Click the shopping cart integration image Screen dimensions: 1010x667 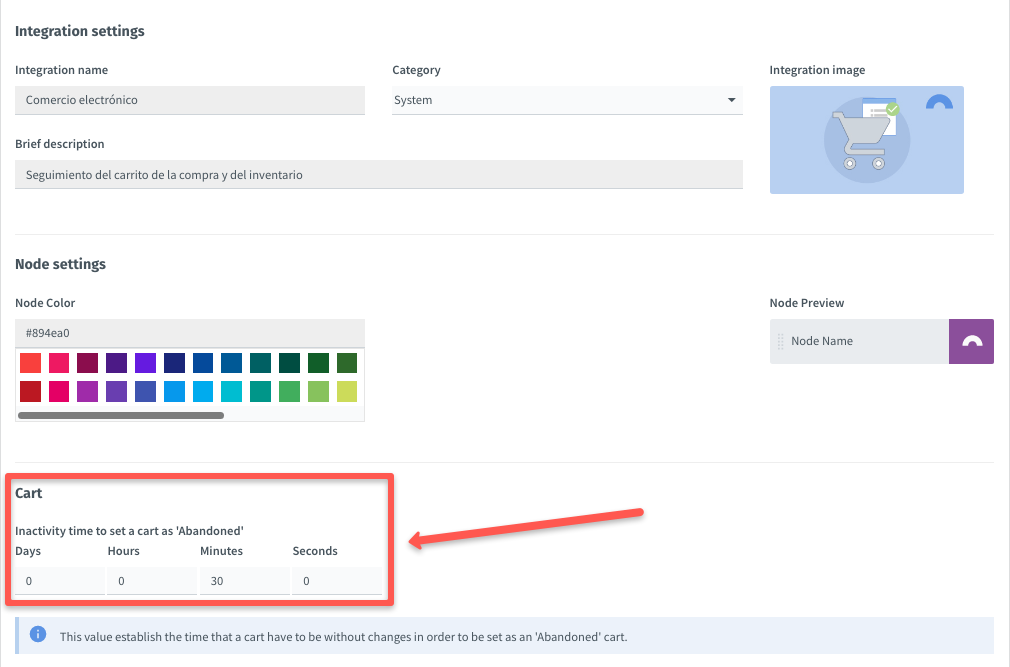coord(866,140)
